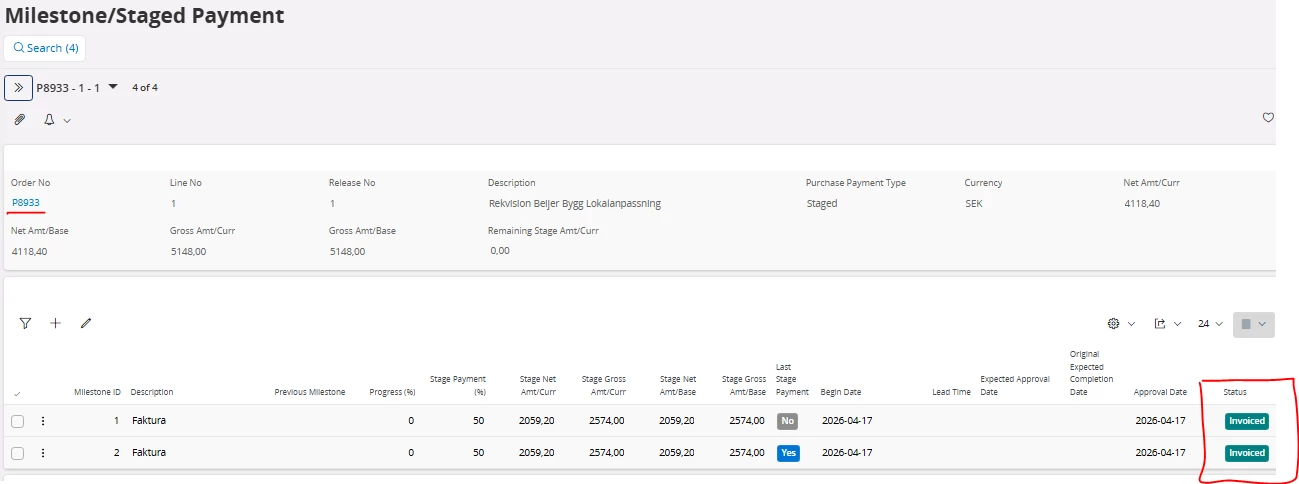Click the notification bell icon

coord(49,119)
